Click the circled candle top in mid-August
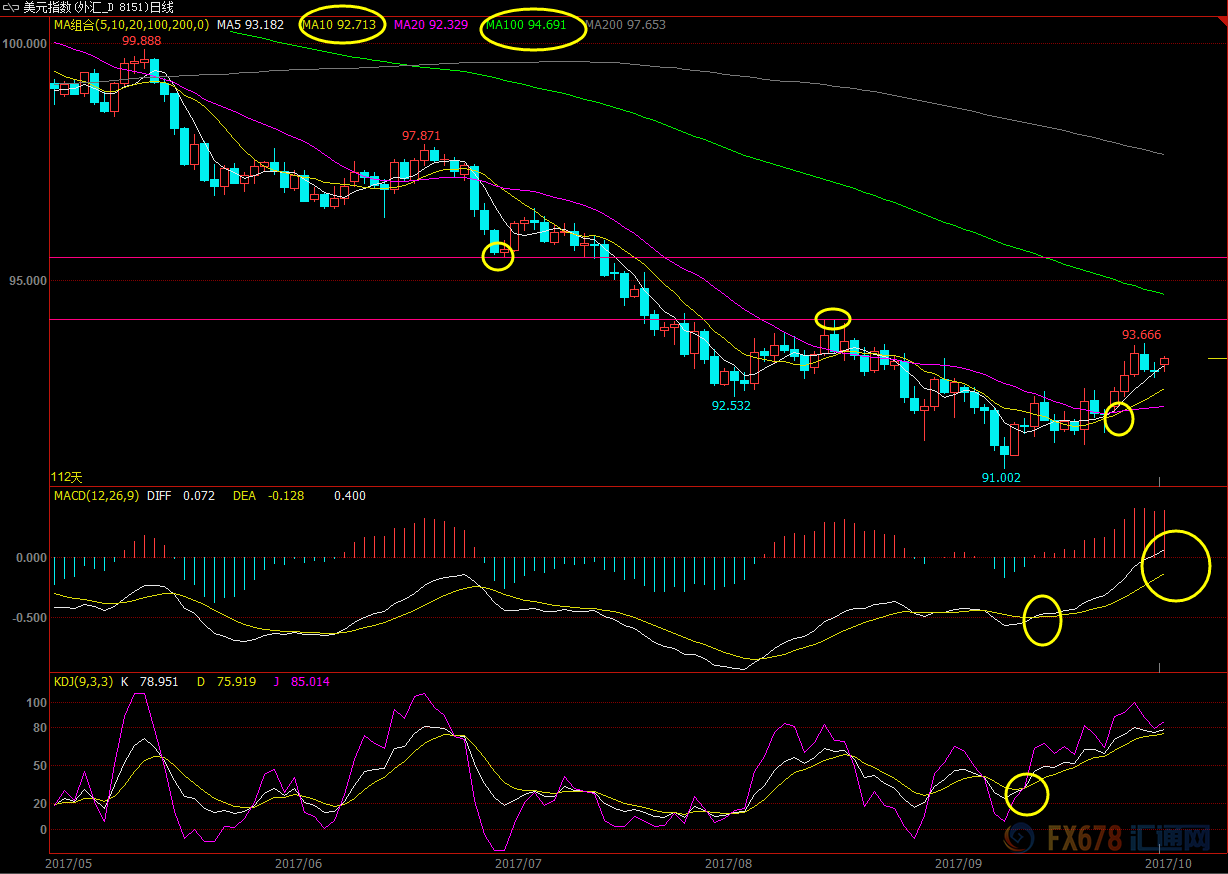 (832, 319)
